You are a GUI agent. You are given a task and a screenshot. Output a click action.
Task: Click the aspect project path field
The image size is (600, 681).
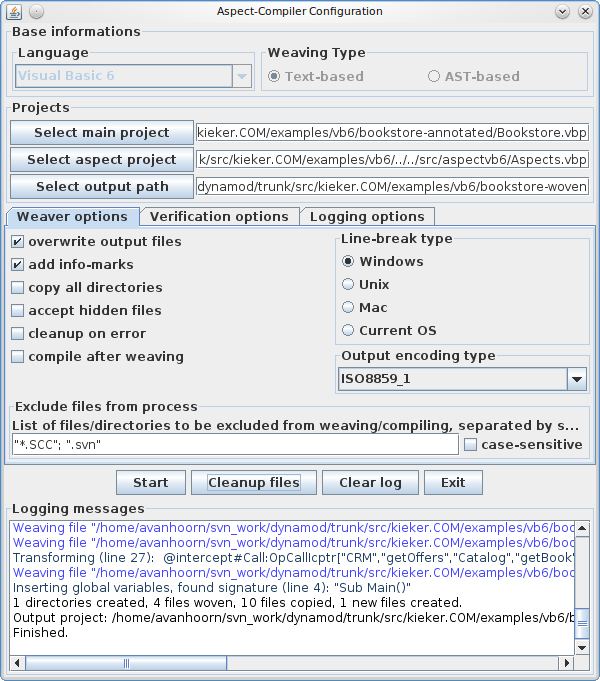click(x=392, y=159)
